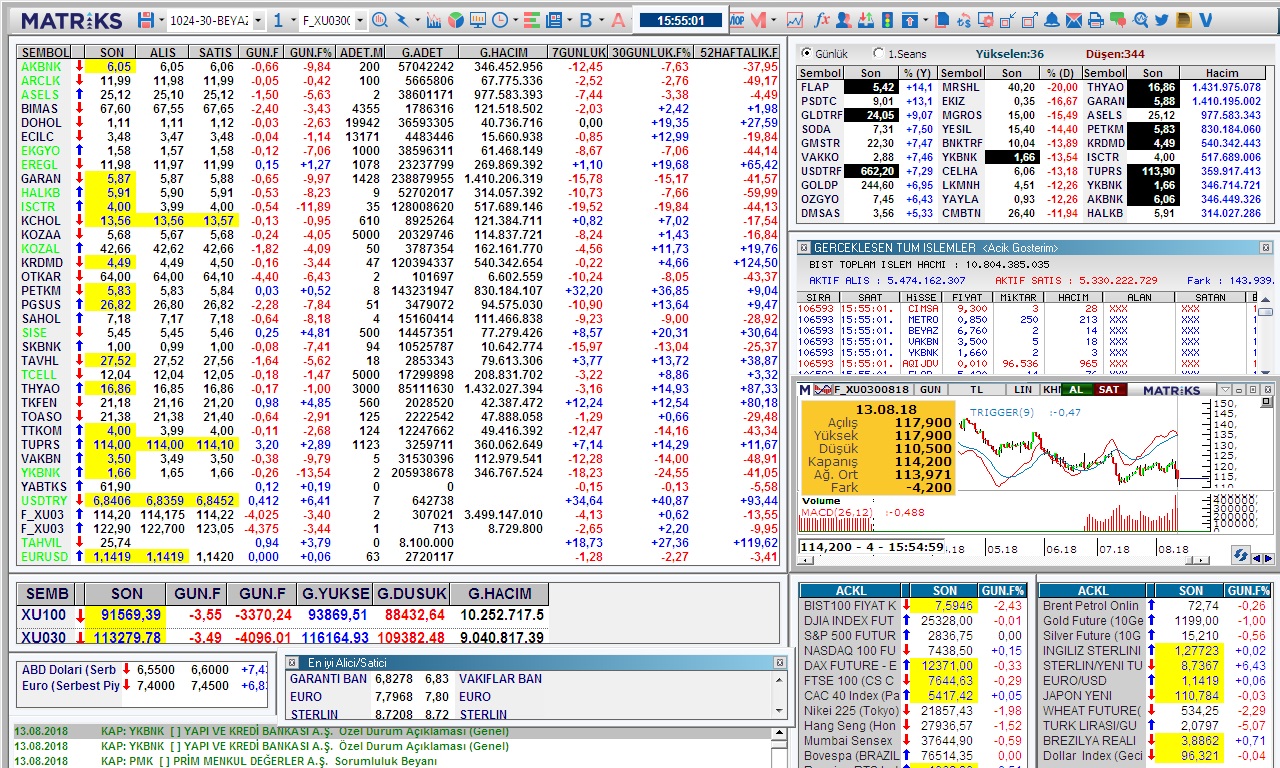This screenshot has height=768, width=1280.
Task: Click the save layout floppy disk icon
Action: tap(146, 20)
